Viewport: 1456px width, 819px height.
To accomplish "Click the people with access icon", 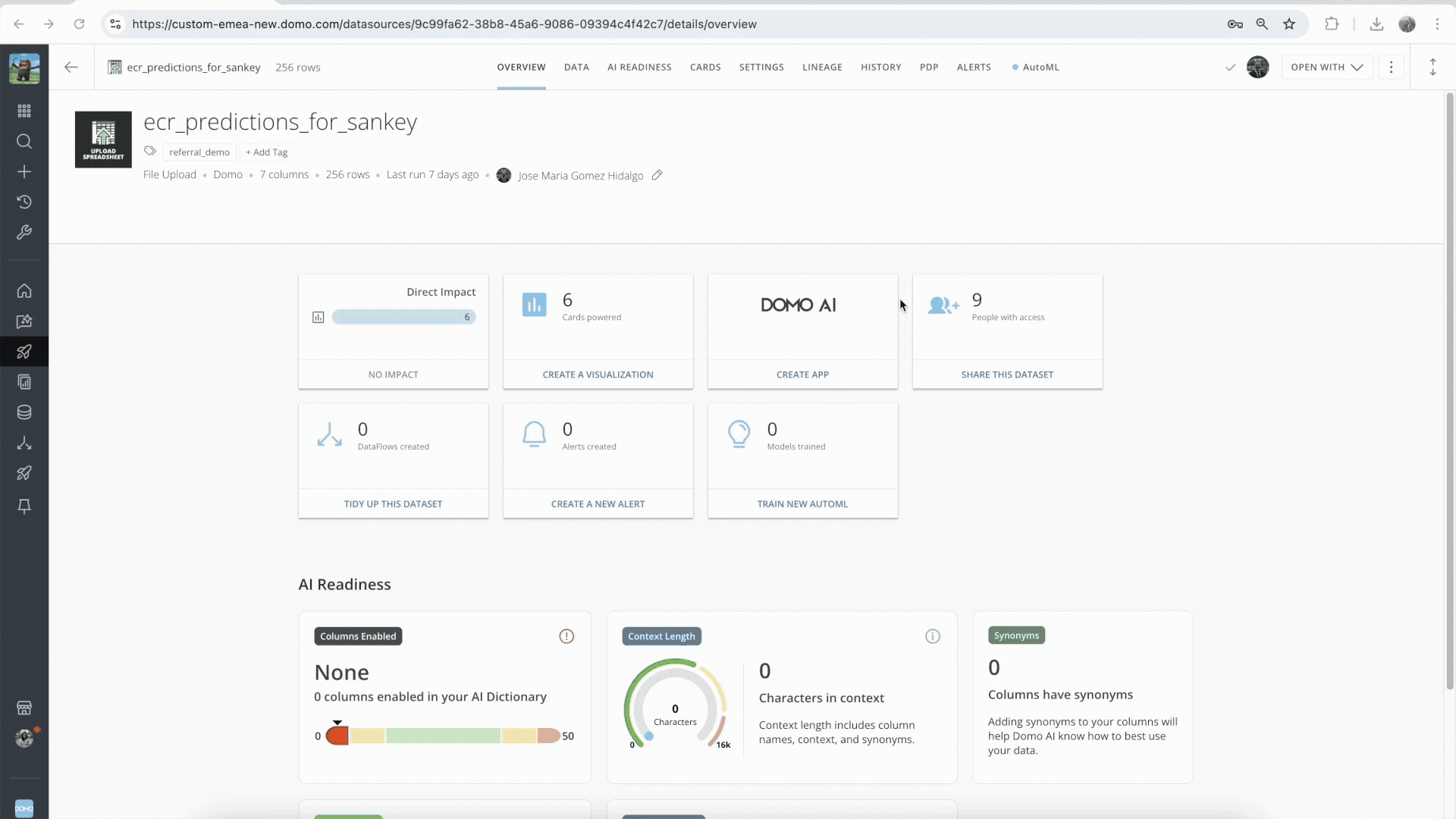I will pos(943,305).
